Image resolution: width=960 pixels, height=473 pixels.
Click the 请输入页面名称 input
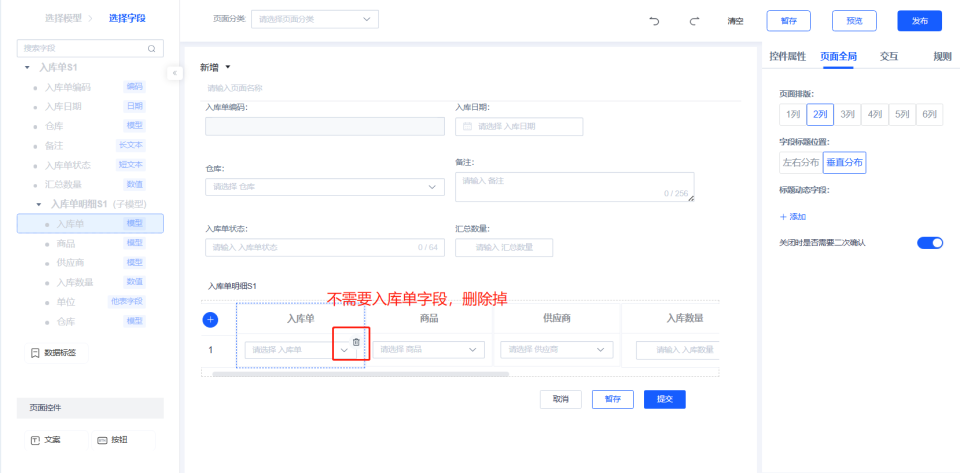[470, 88]
